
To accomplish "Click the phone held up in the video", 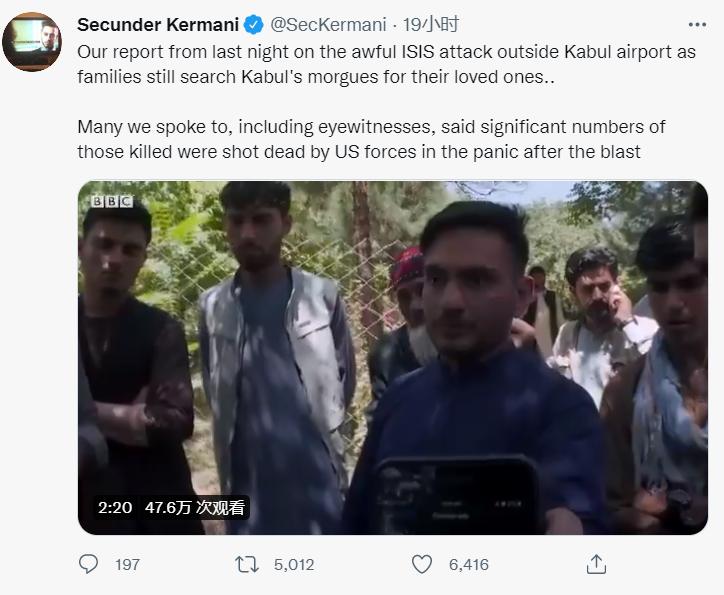I will coord(456,495).
